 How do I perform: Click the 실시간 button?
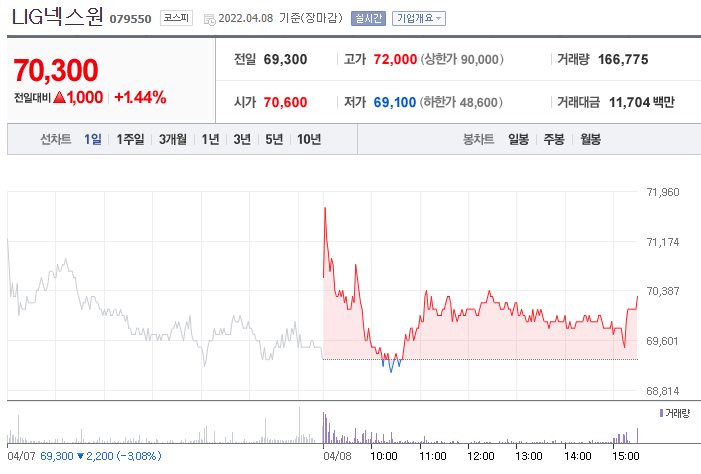point(368,18)
